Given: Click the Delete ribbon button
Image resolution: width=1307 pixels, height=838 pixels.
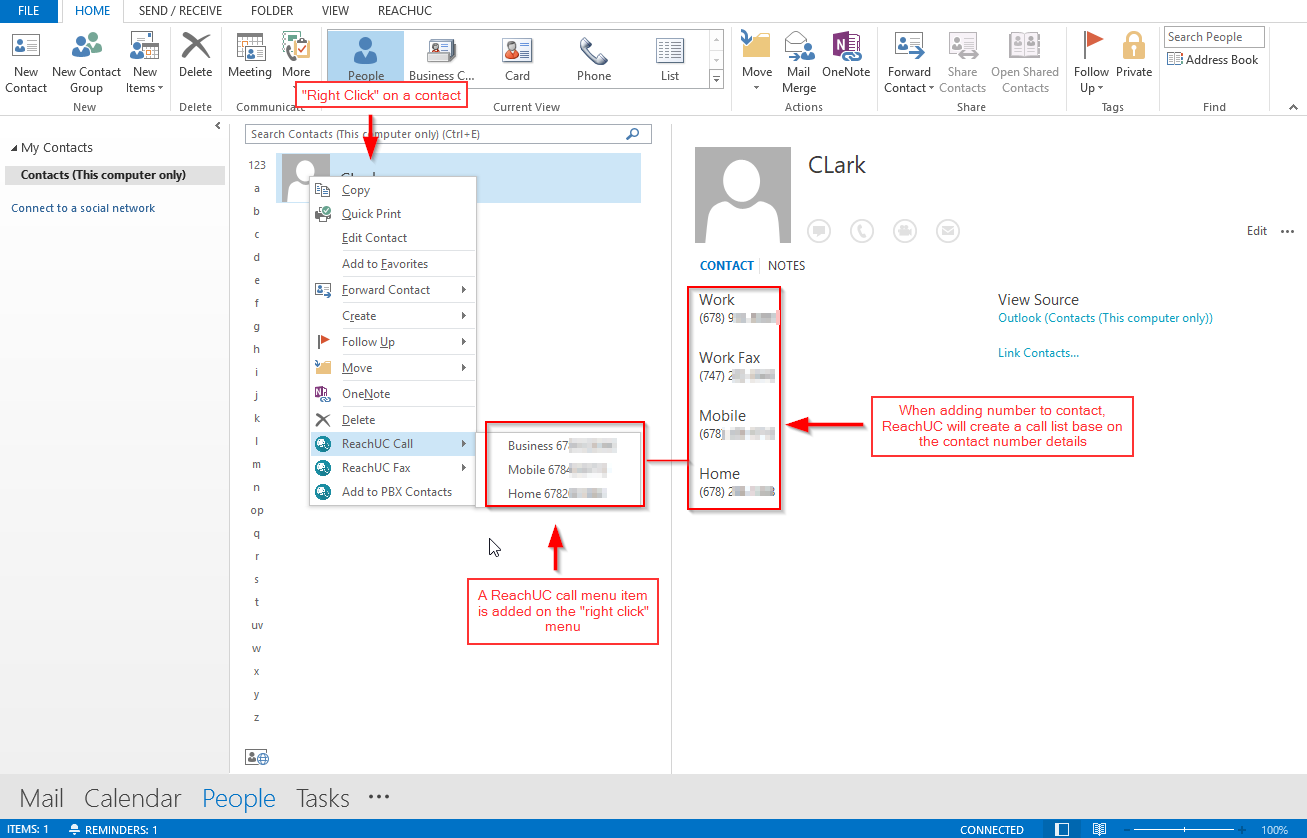Looking at the screenshot, I should (196, 55).
